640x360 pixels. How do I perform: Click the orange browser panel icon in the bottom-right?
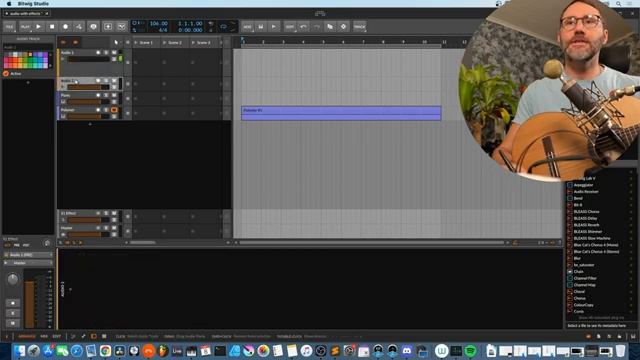(588, 336)
